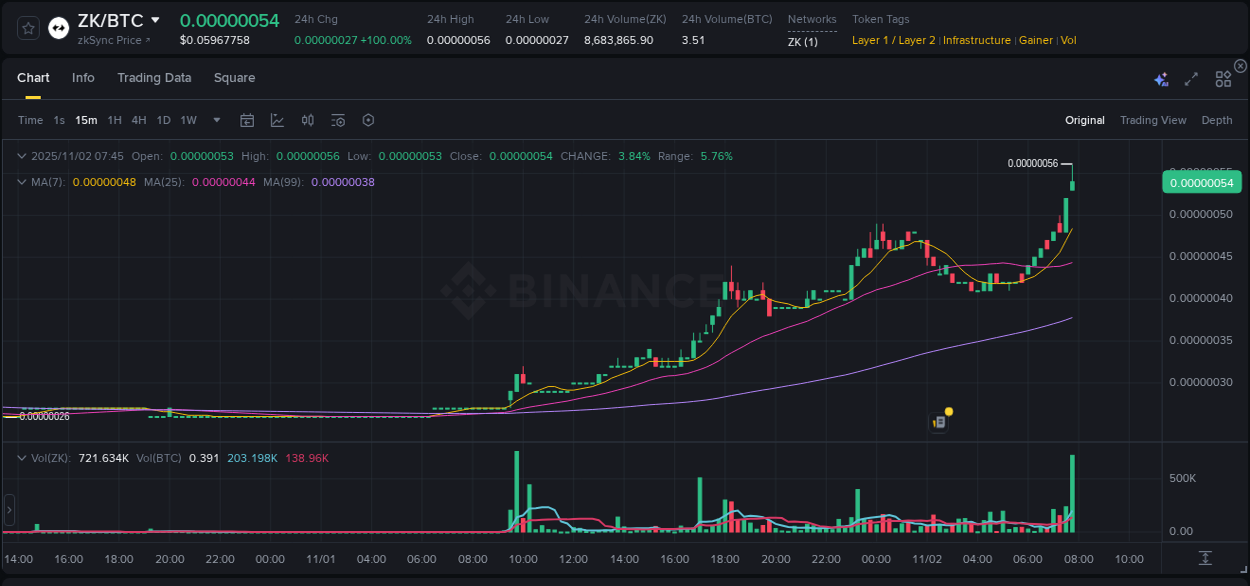Collapse the MA indicator row
This screenshot has width=1250, height=586.
[x=21, y=182]
